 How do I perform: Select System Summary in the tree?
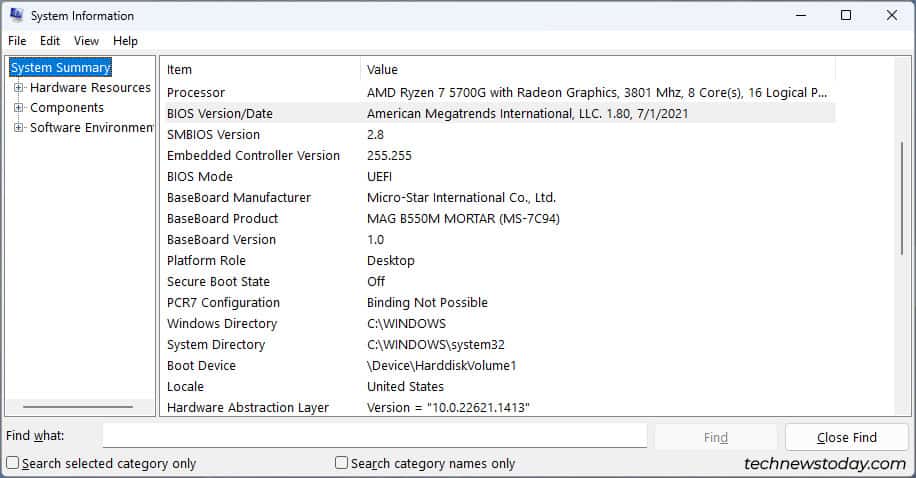[x=60, y=67]
